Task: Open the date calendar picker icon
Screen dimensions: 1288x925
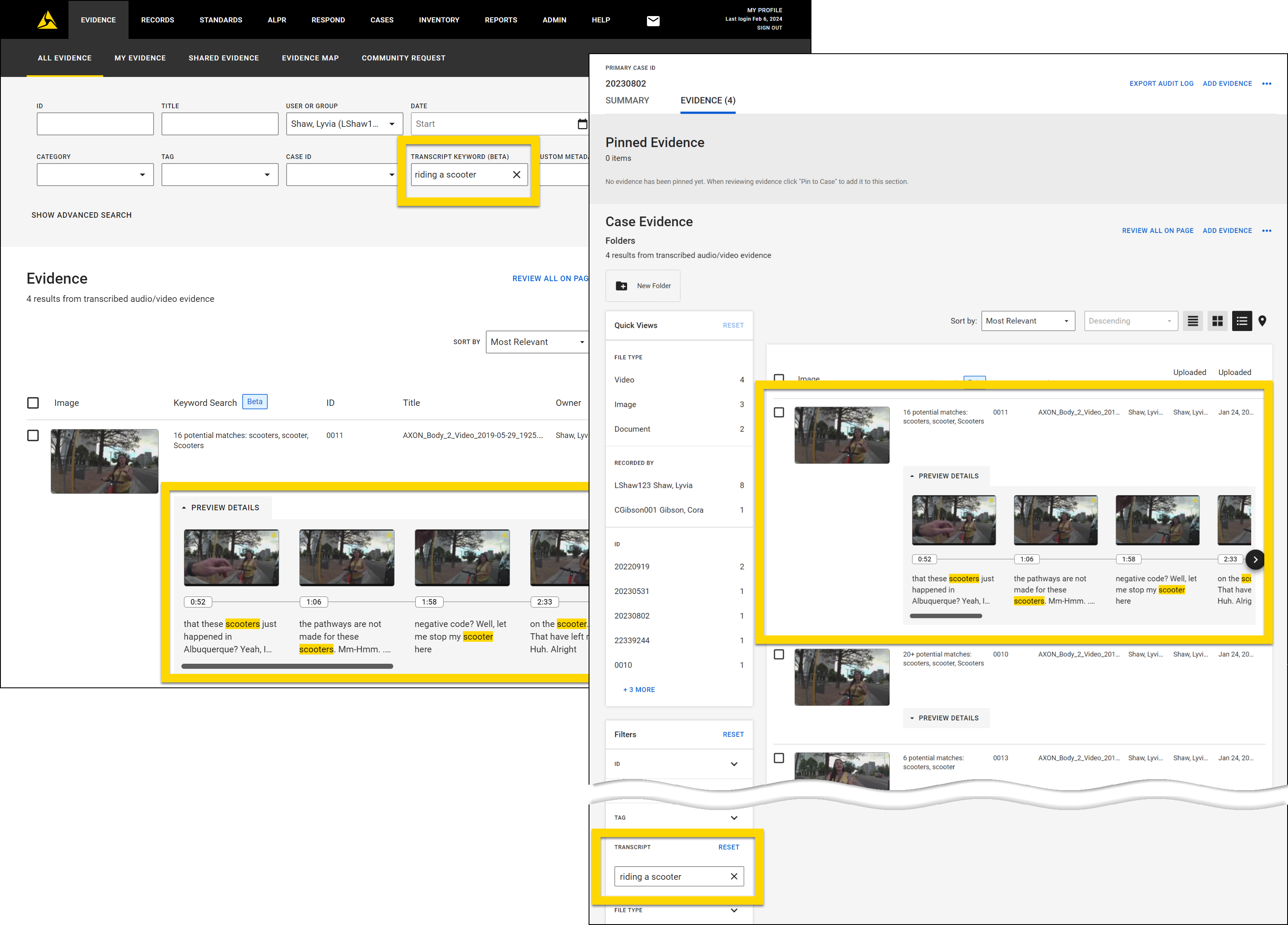Action: tap(581, 124)
